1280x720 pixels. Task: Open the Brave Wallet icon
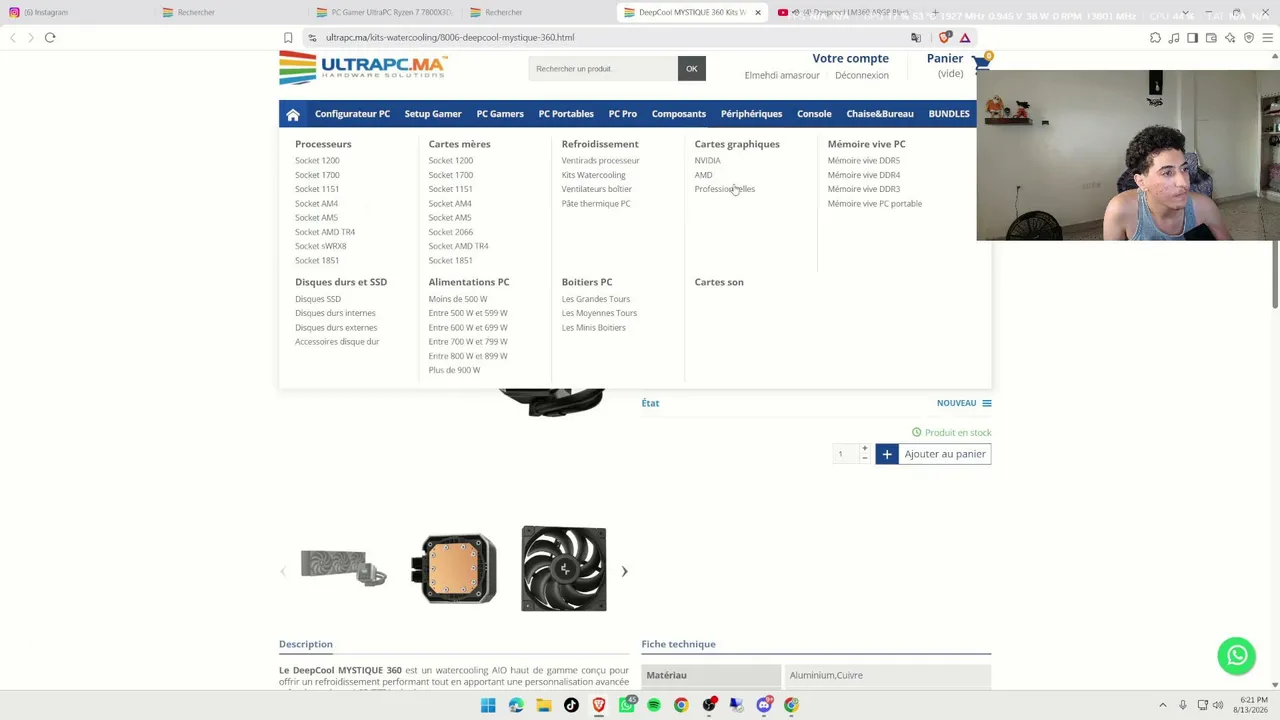tap(1211, 38)
